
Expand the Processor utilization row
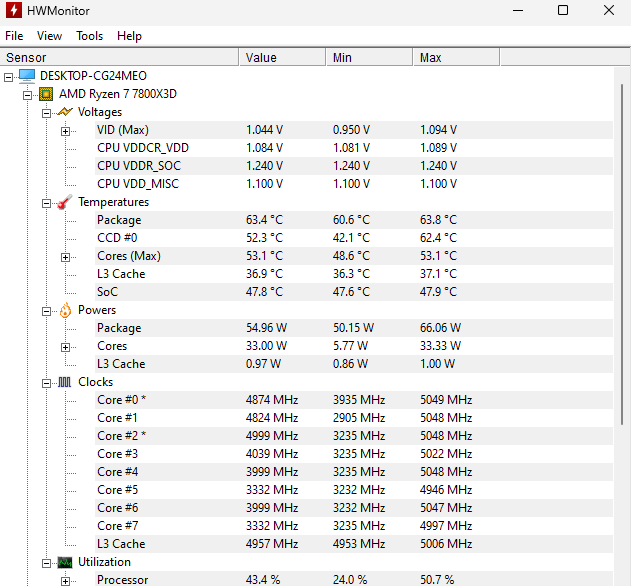click(x=65, y=581)
